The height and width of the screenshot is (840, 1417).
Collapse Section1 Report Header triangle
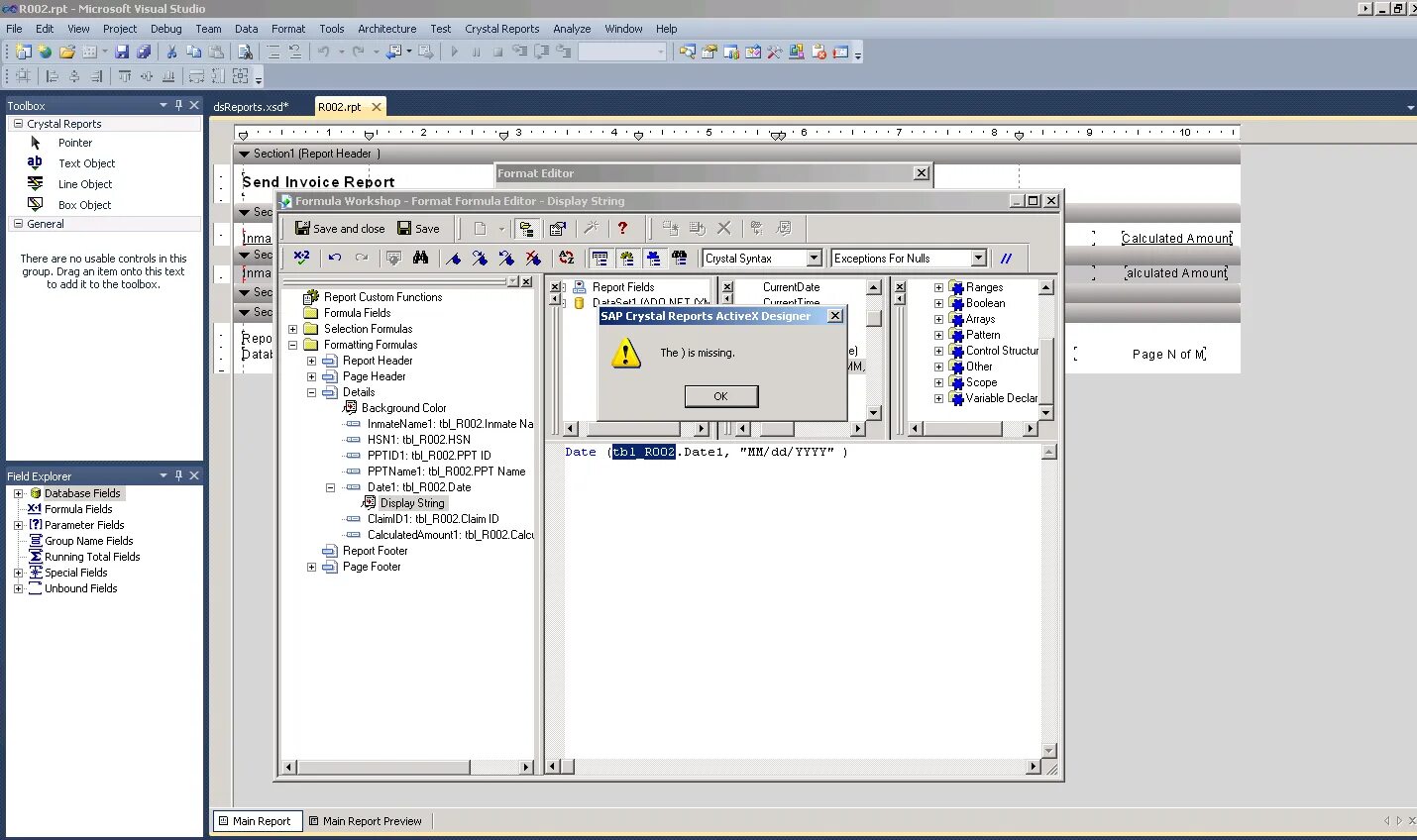244,154
